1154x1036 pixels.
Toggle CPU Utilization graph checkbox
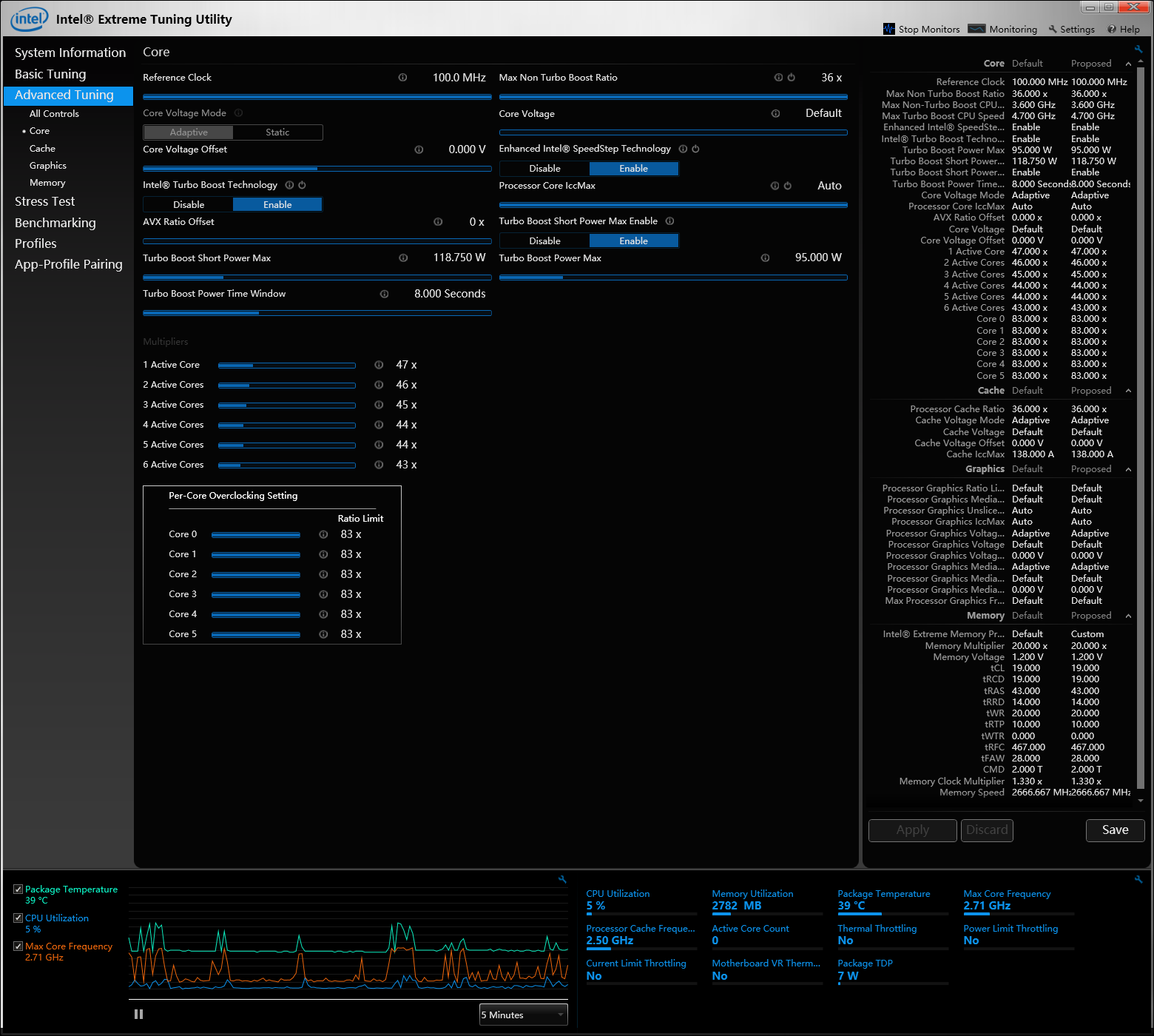pyautogui.click(x=18, y=918)
